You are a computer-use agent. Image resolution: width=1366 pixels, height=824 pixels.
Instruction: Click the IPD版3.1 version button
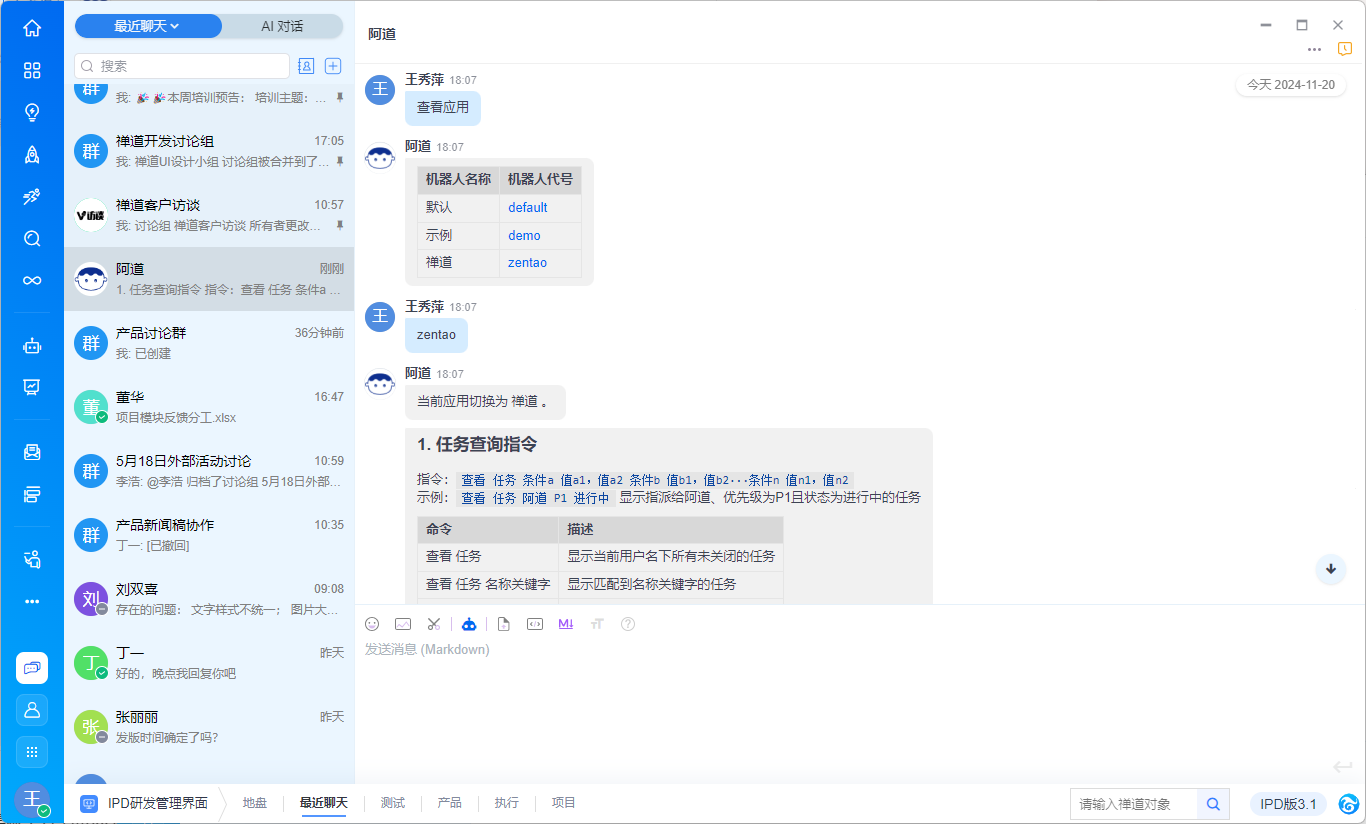point(1288,804)
